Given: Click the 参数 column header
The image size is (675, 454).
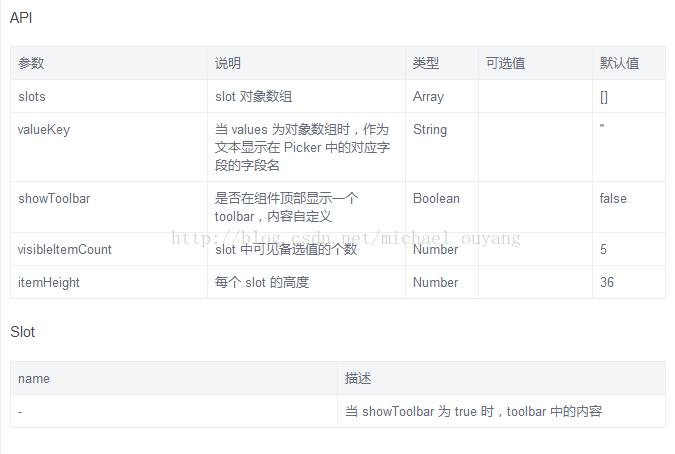Looking at the screenshot, I should 31,63.
